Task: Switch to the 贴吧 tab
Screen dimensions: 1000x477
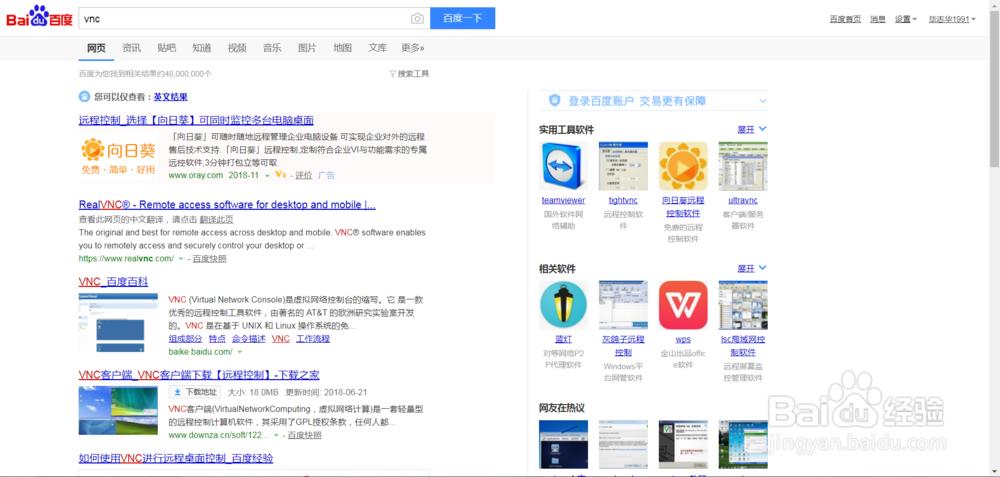Action: (x=166, y=48)
